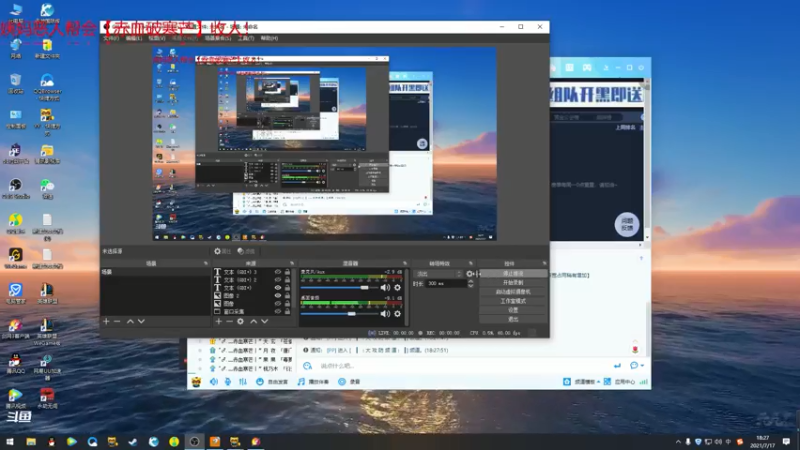The width and height of the screenshot is (800, 450).
Task: Click music accompaniment icon in YY toolbar
Action: (x=301, y=382)
